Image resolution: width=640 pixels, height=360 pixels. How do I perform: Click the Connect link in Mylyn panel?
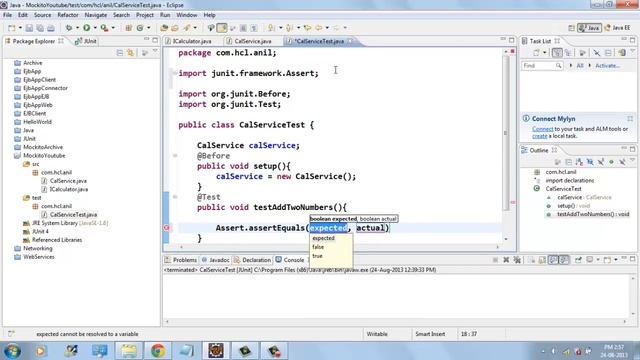point(542,129)
